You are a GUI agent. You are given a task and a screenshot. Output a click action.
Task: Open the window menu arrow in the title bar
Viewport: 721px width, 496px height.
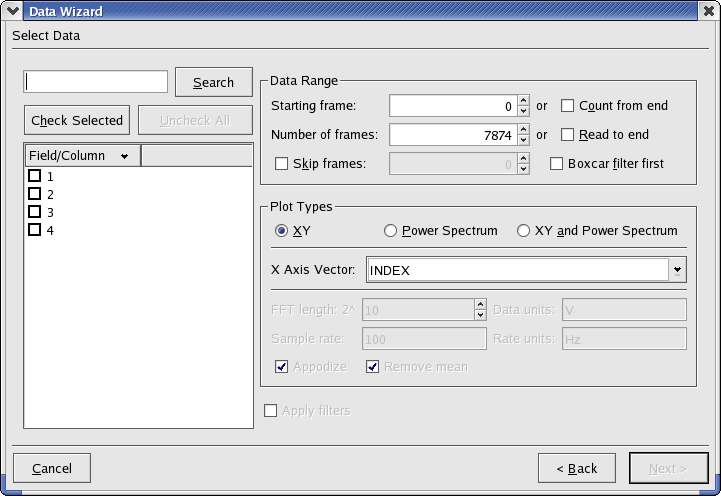click(12, 10)
